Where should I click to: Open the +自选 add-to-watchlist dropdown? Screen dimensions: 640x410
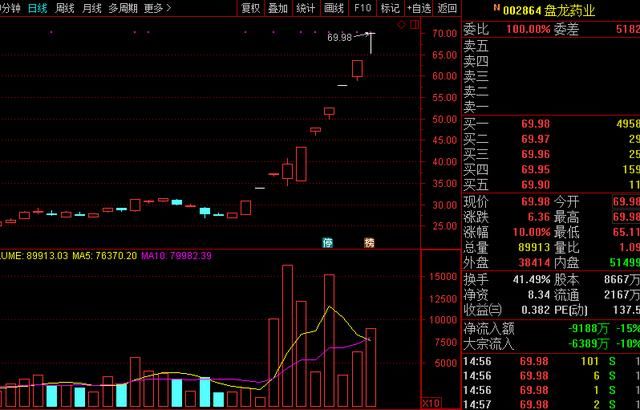tap(418, 8)
